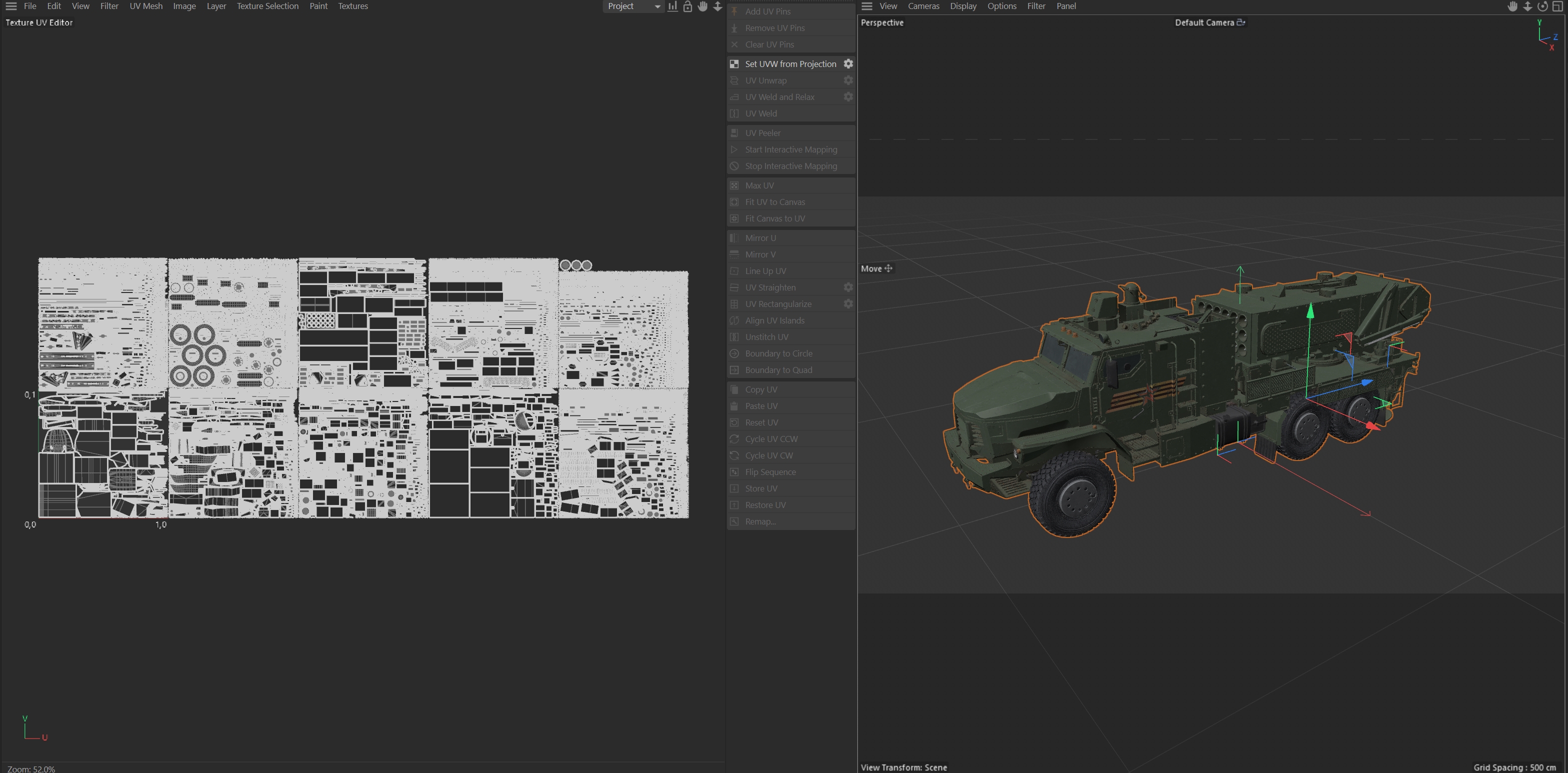Click the UV editor pan hand icon
The image size is (1568, 773).
(x=702, y=6)
